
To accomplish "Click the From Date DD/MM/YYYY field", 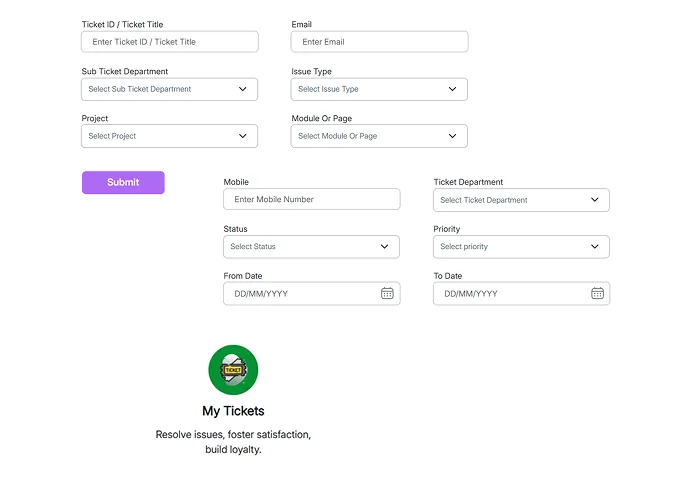I will (x=300, y=293).
